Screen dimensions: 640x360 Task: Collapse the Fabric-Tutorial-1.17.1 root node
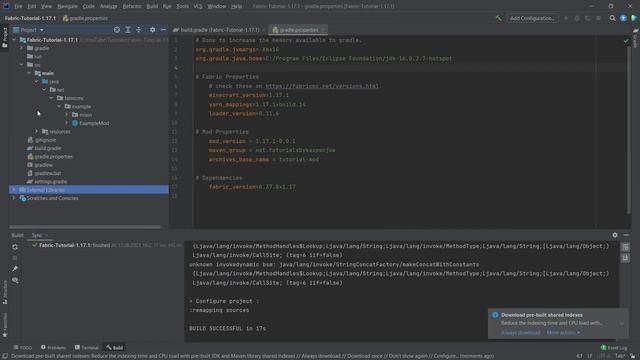pyautogui.click(x=15, y=40)
